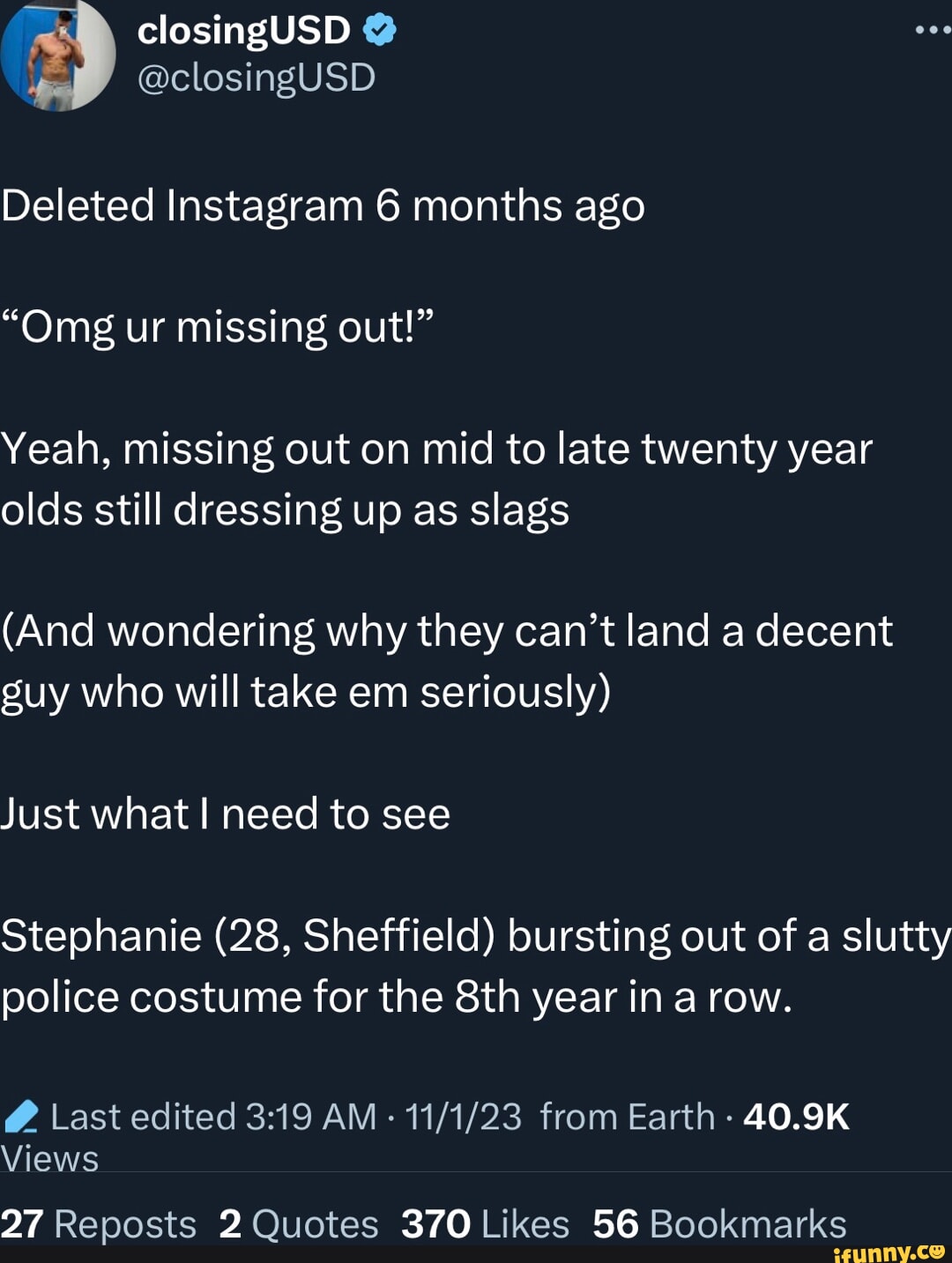Screen dimensions: 952x1263
Task: Click the 56 Bookmarks count
Action: (x=719, y=1224)
